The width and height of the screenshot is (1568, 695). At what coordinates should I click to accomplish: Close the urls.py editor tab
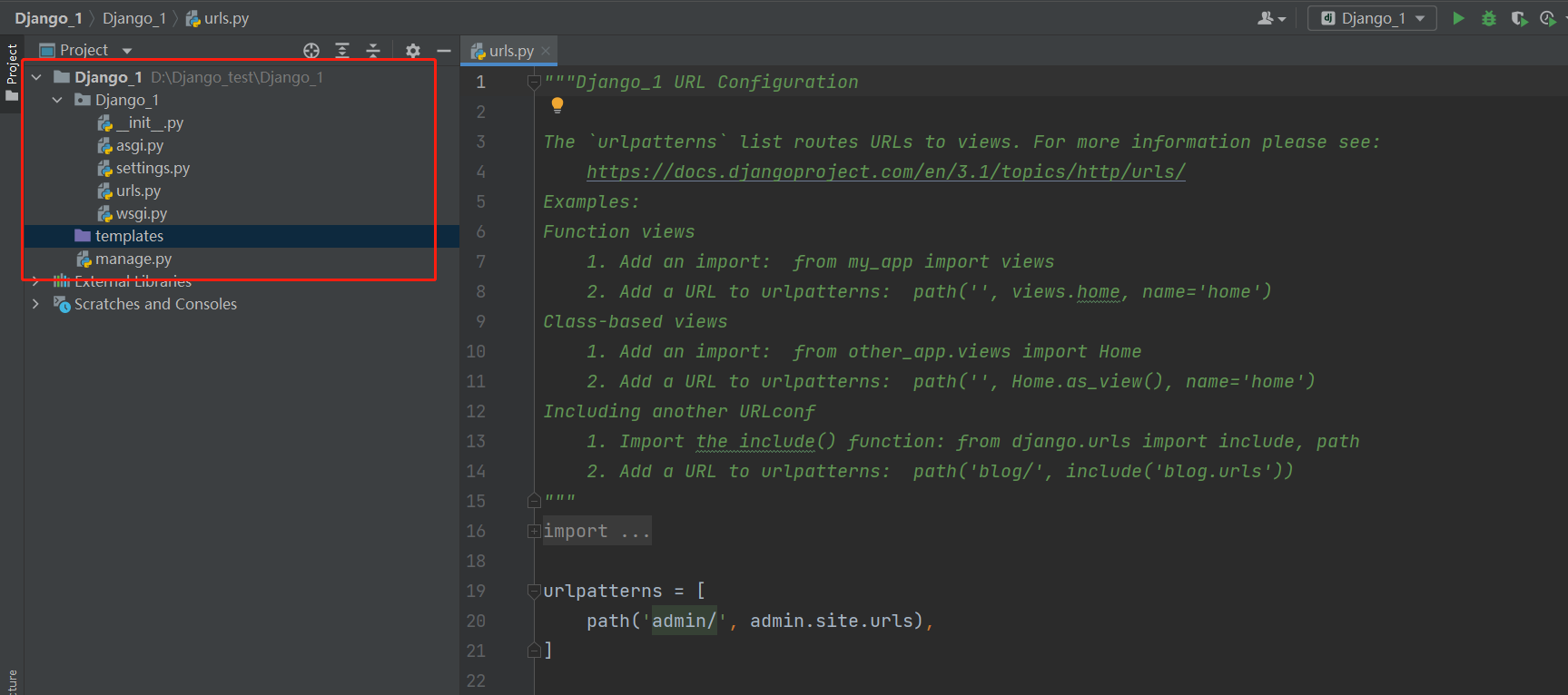(546, 51)
